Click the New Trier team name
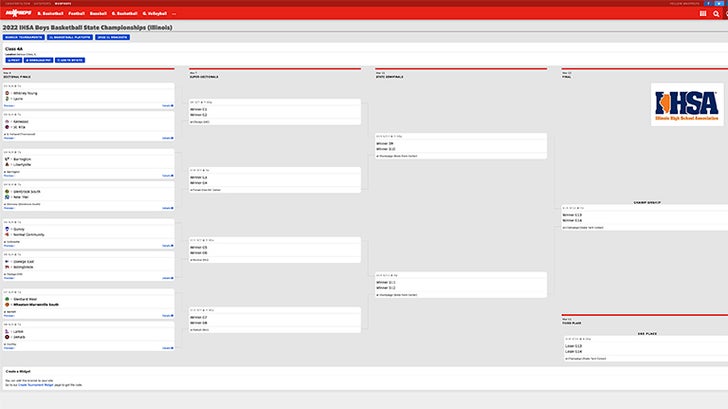The width and height of the screenshot is (728, 409). (21, 197)
